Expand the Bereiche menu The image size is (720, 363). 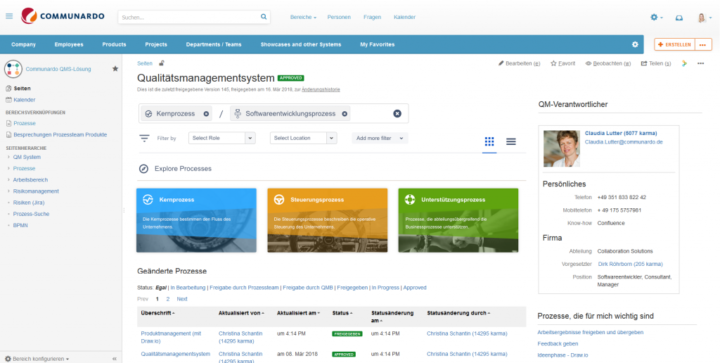click(x=303, y=17)
